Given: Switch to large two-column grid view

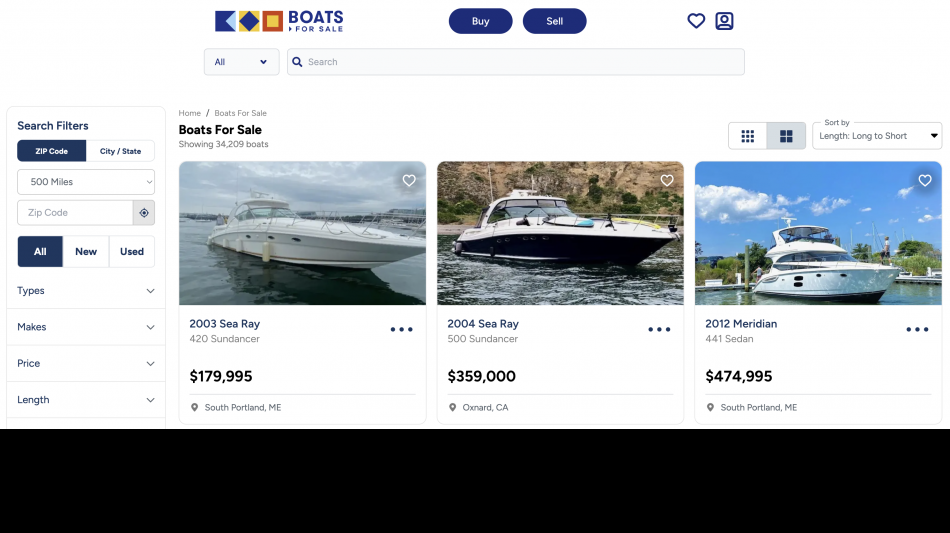Looking at the screenshot, I should click(x=786, y=136).
